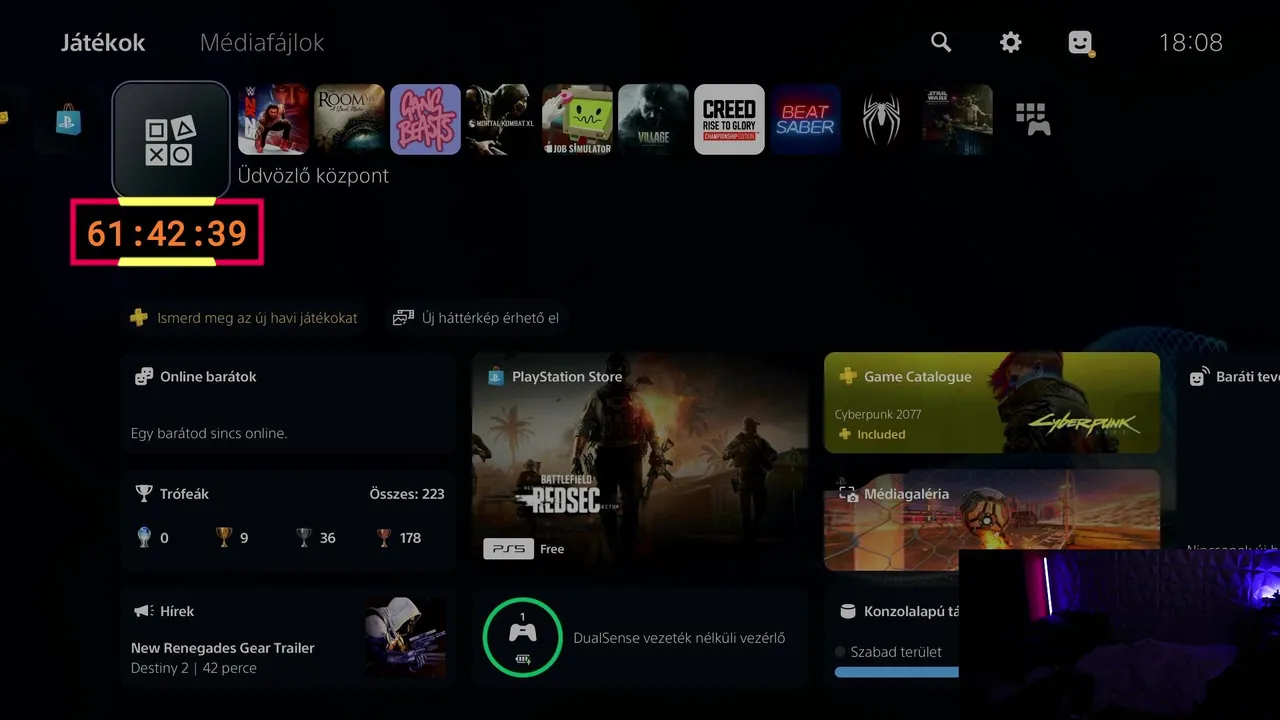Click the Hírek megaphone icon
Screen dimensions: 1280x720
tap(144, 611)
